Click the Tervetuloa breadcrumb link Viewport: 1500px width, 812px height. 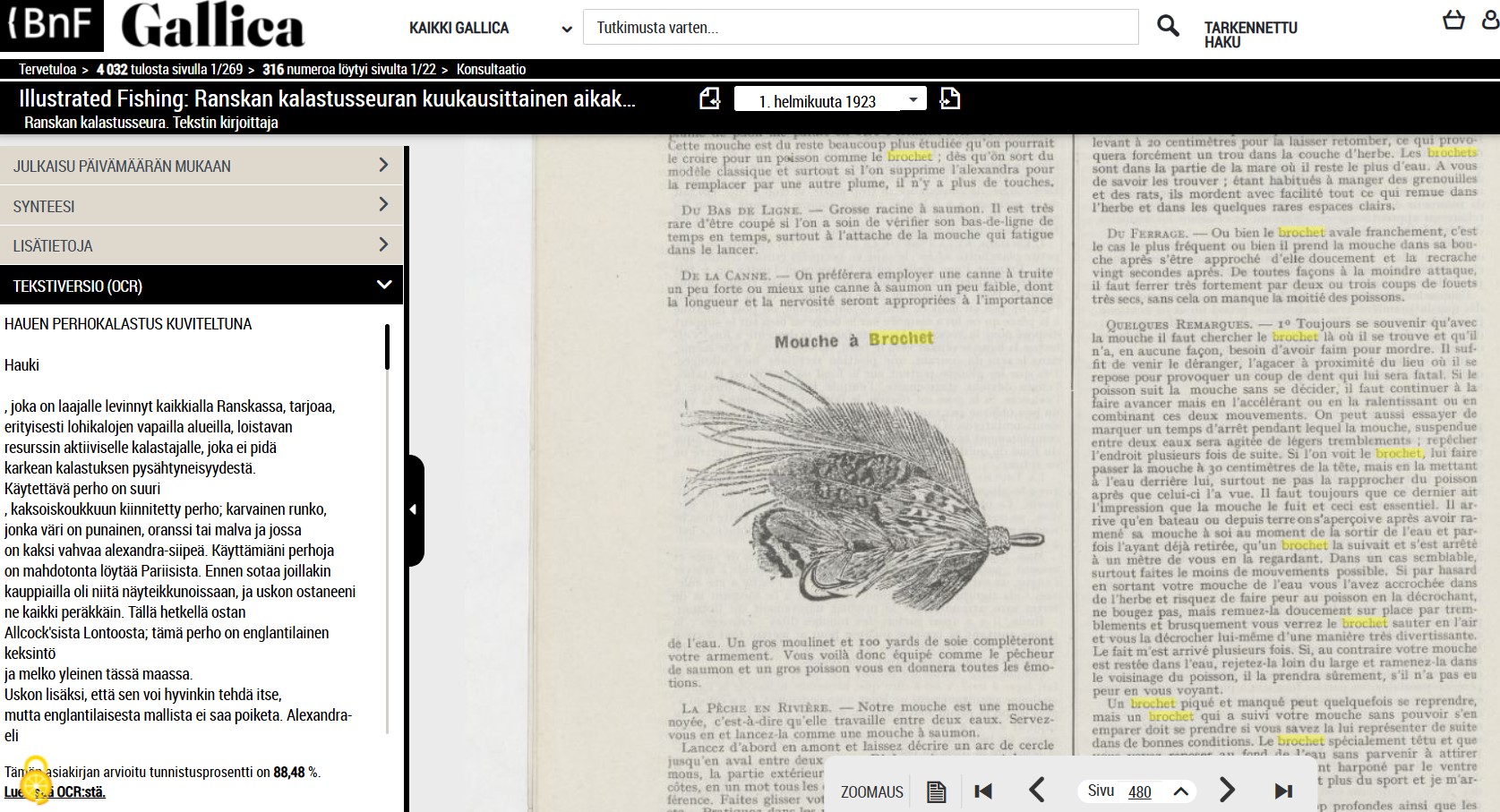(x=47, y=69)
